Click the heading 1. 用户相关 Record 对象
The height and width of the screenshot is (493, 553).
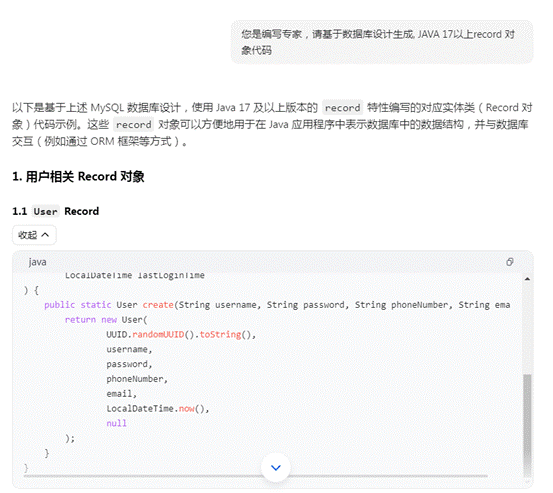[x=78, y=177]
